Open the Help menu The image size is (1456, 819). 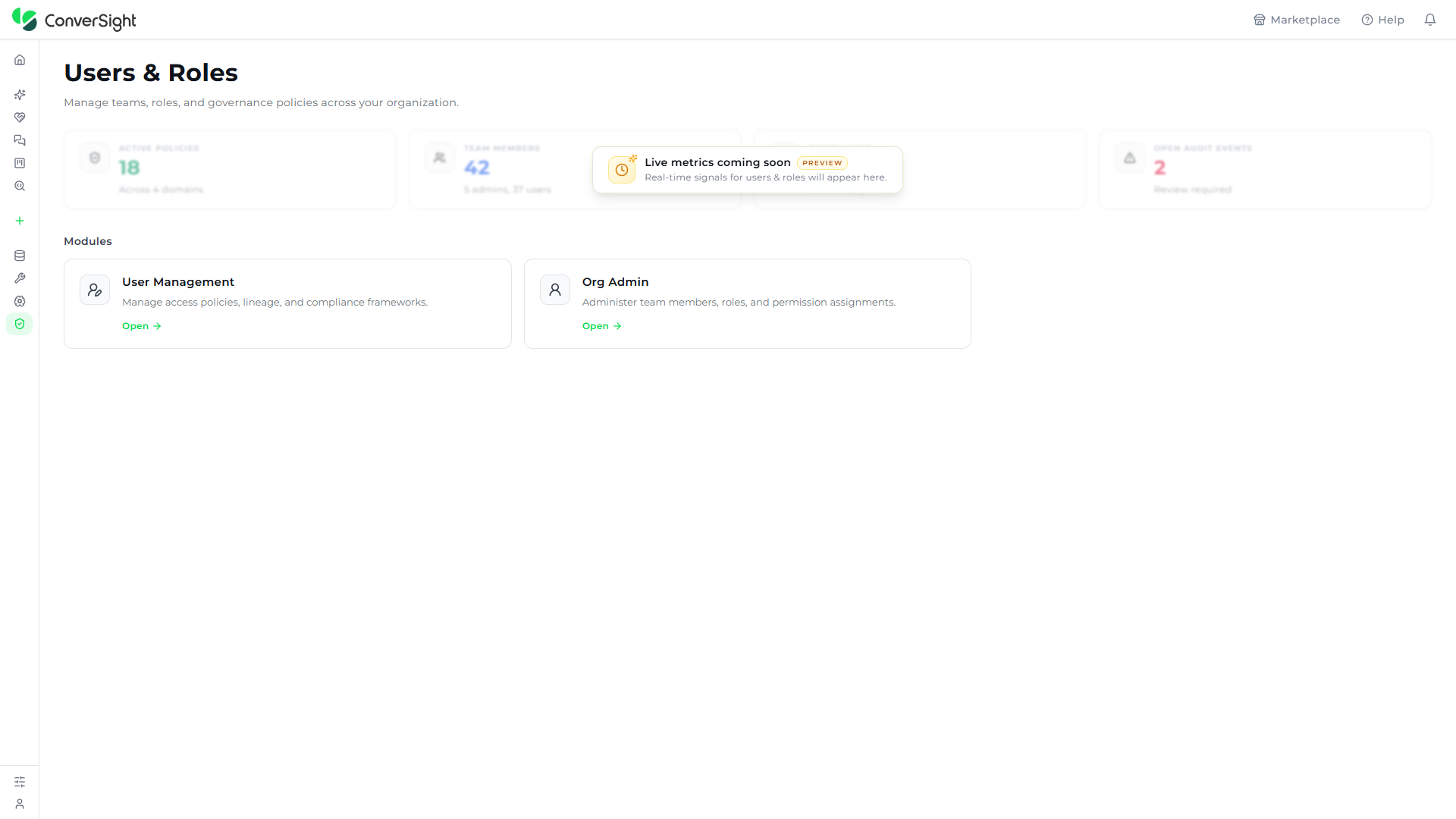(1383, 20)
